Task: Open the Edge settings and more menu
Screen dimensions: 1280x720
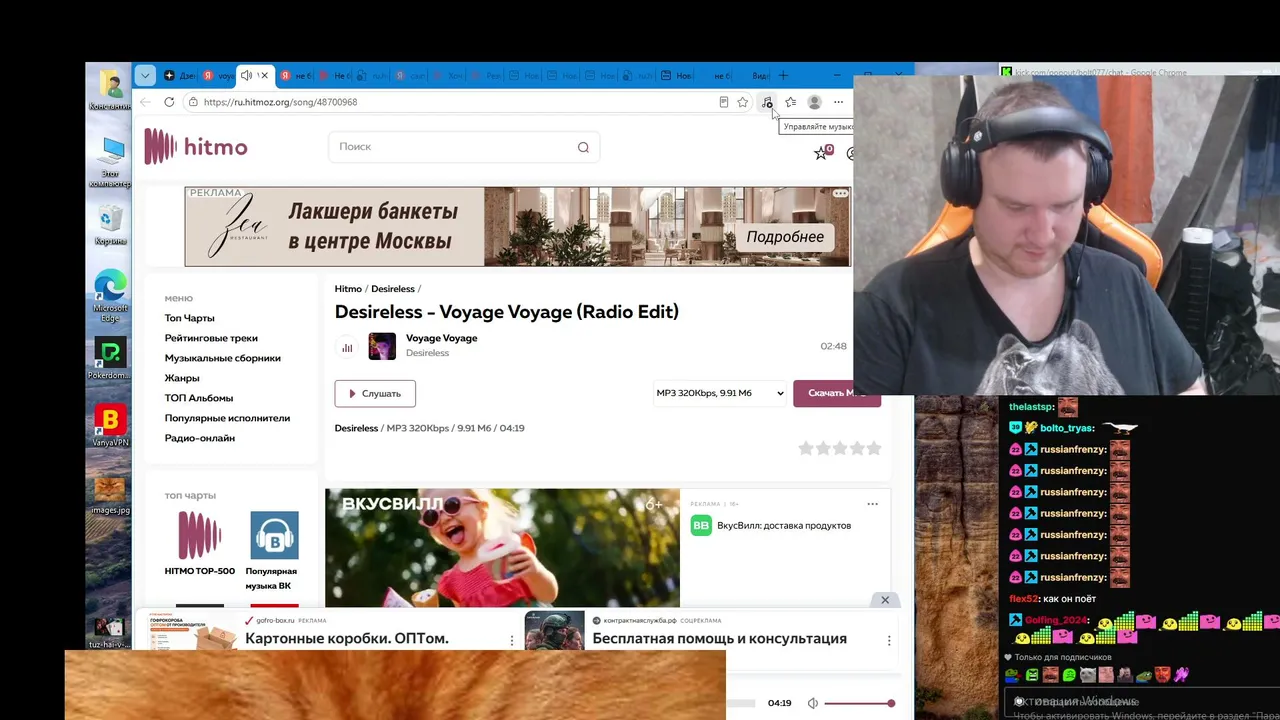Action: (x=839, y=102)
